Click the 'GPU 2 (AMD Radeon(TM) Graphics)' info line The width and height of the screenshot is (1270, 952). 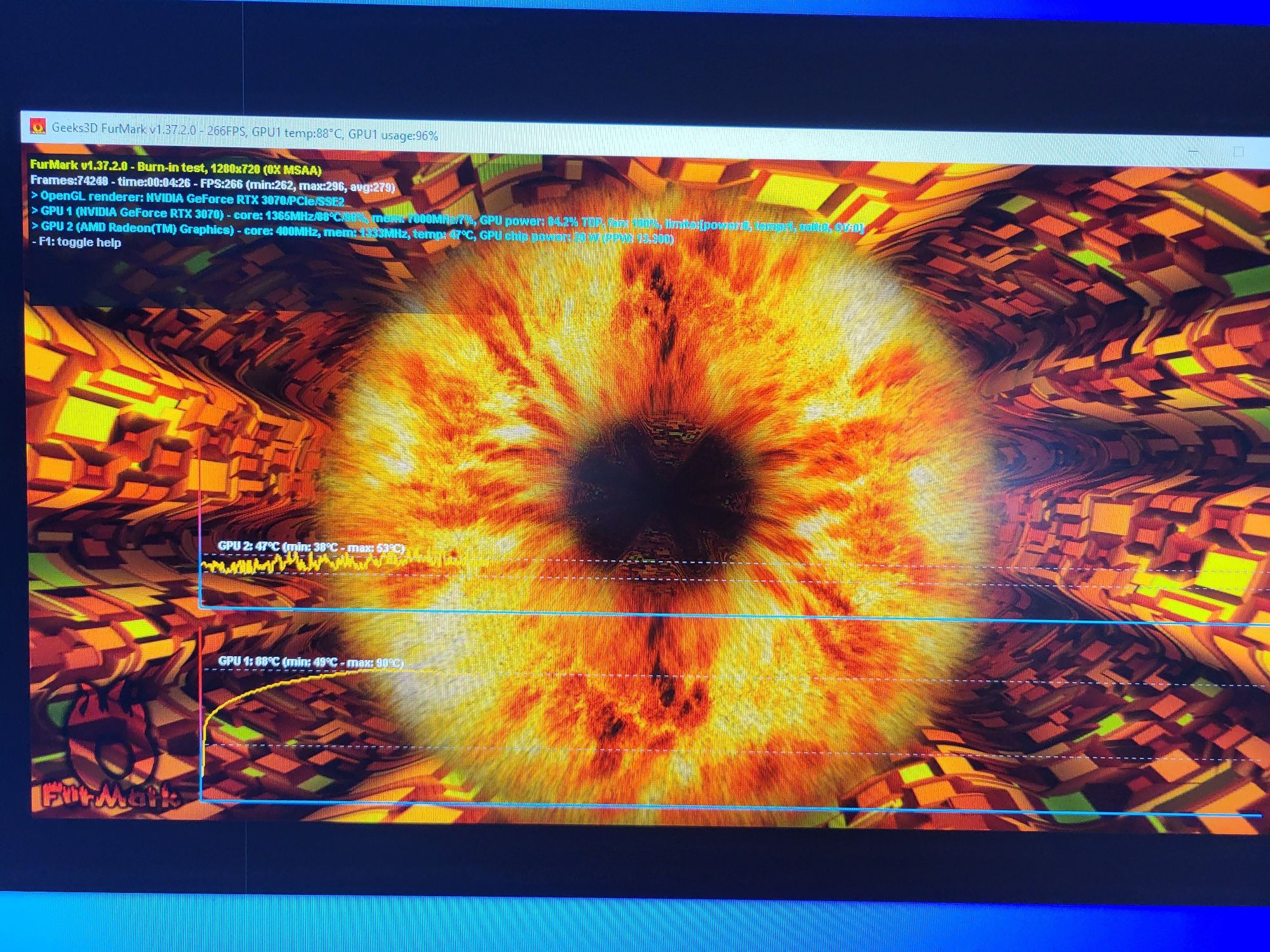pos(352,232)
